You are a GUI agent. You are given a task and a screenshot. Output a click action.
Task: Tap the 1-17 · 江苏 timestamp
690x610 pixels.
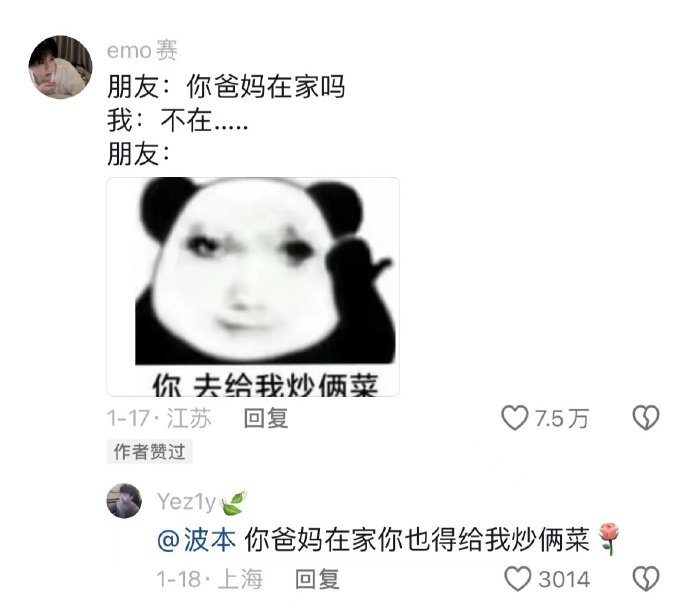tap(159, 418)
